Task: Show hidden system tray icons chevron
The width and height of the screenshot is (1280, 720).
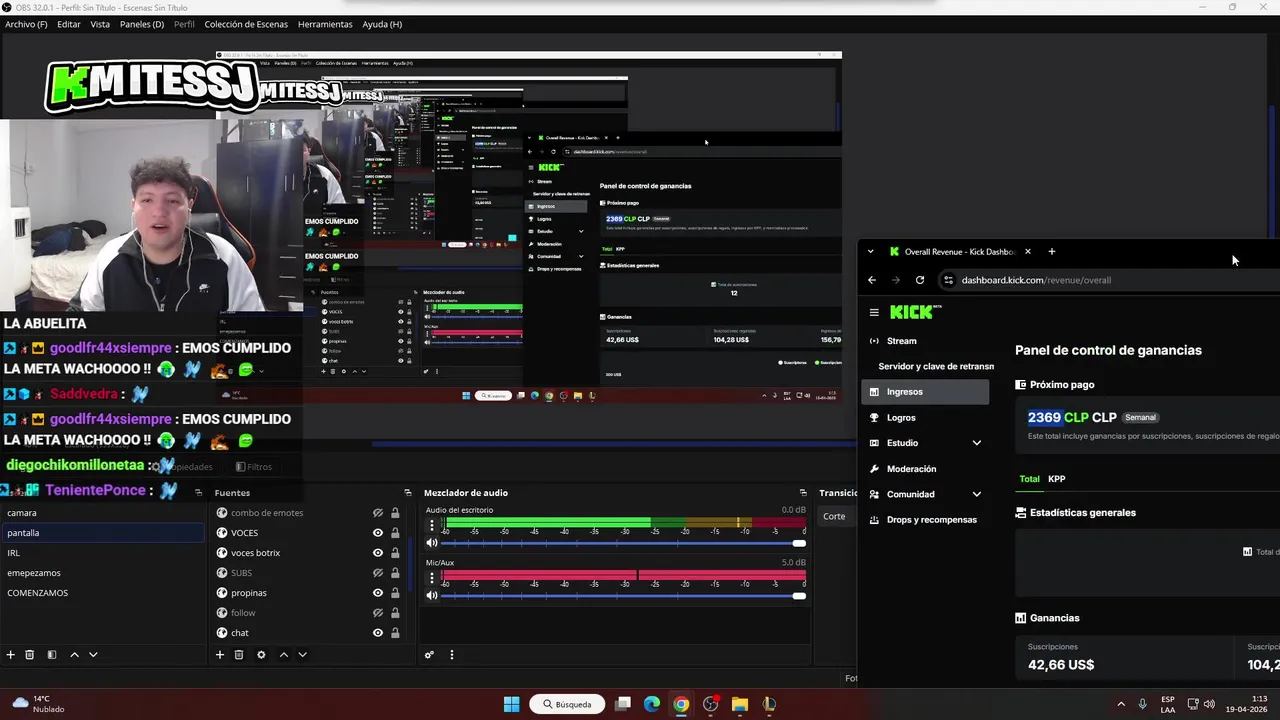Action: click(x=1121, y=704)
